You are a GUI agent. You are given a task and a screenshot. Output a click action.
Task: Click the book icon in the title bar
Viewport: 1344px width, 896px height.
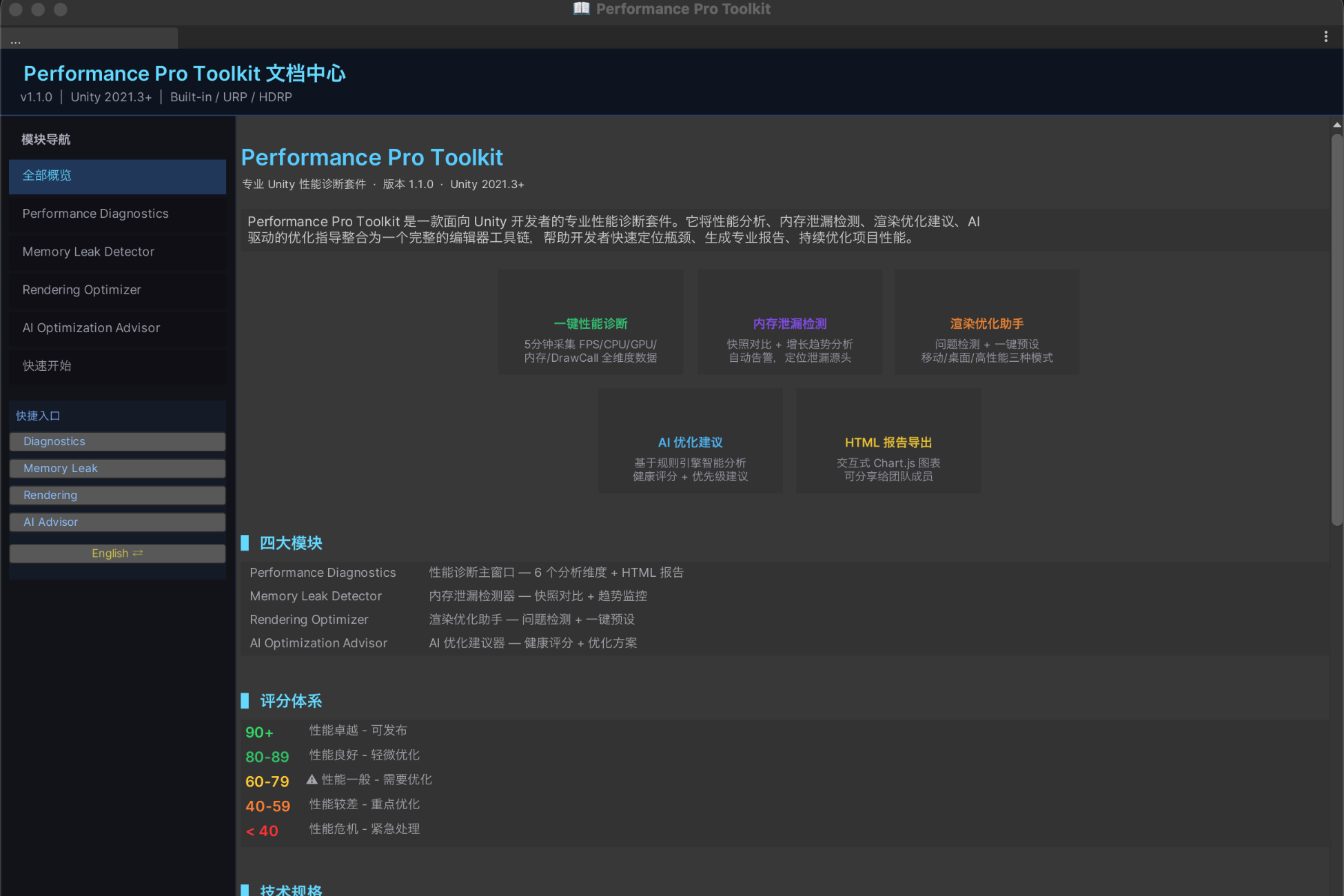coord(581,9)
